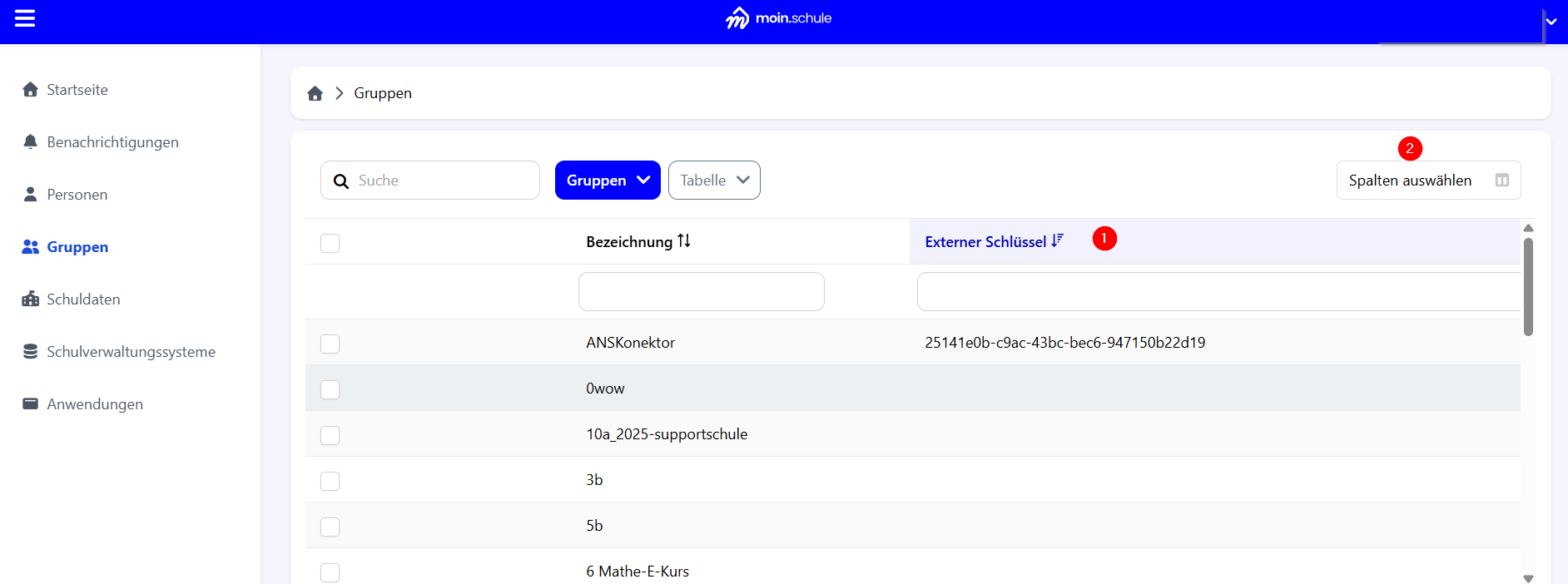Viewport: 1568px width, 584px height.
Task: Click the home icon in breadcrumb
Action: tap(315, 93)
